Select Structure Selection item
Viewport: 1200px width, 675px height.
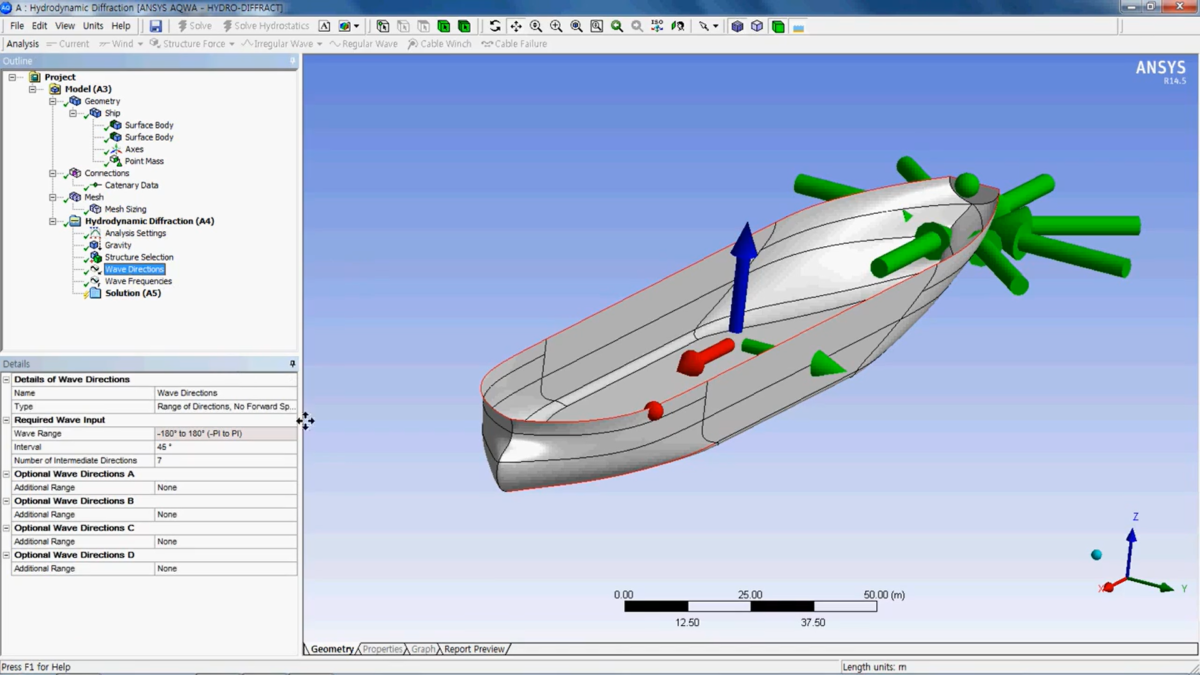click(x=138, y=257)
